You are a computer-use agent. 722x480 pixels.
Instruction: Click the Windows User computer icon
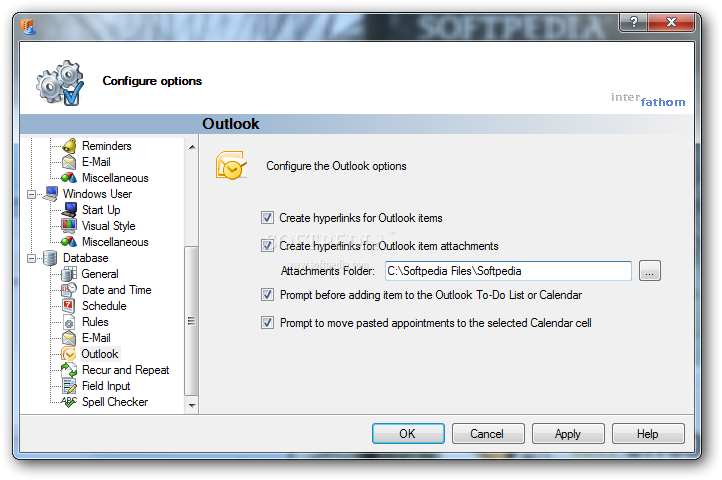tap(50, 194)
